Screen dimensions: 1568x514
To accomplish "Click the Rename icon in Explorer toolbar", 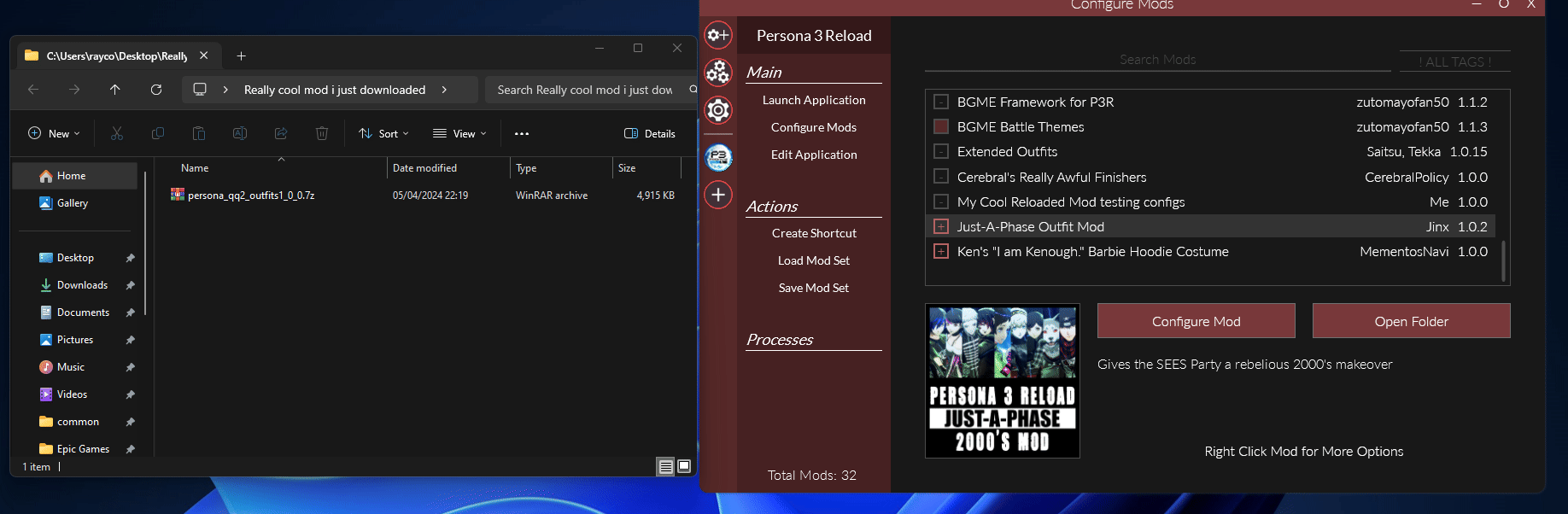I will click(x=240, y=133).
